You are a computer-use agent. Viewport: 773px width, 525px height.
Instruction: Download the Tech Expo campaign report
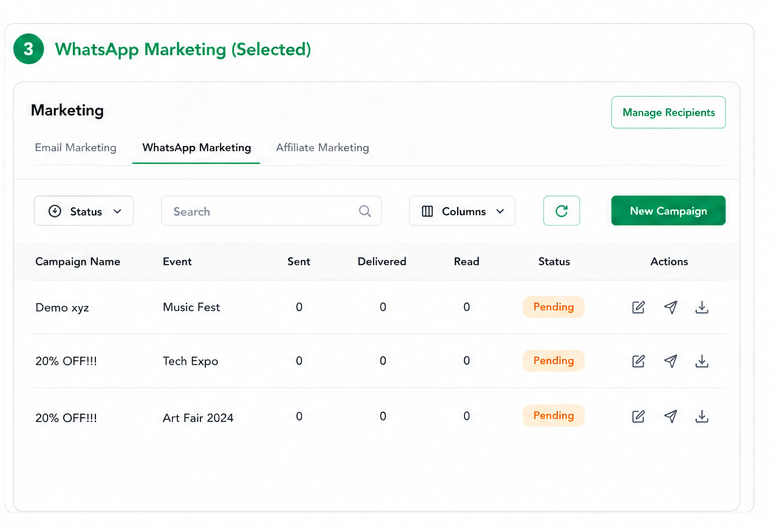coord(702,361)
